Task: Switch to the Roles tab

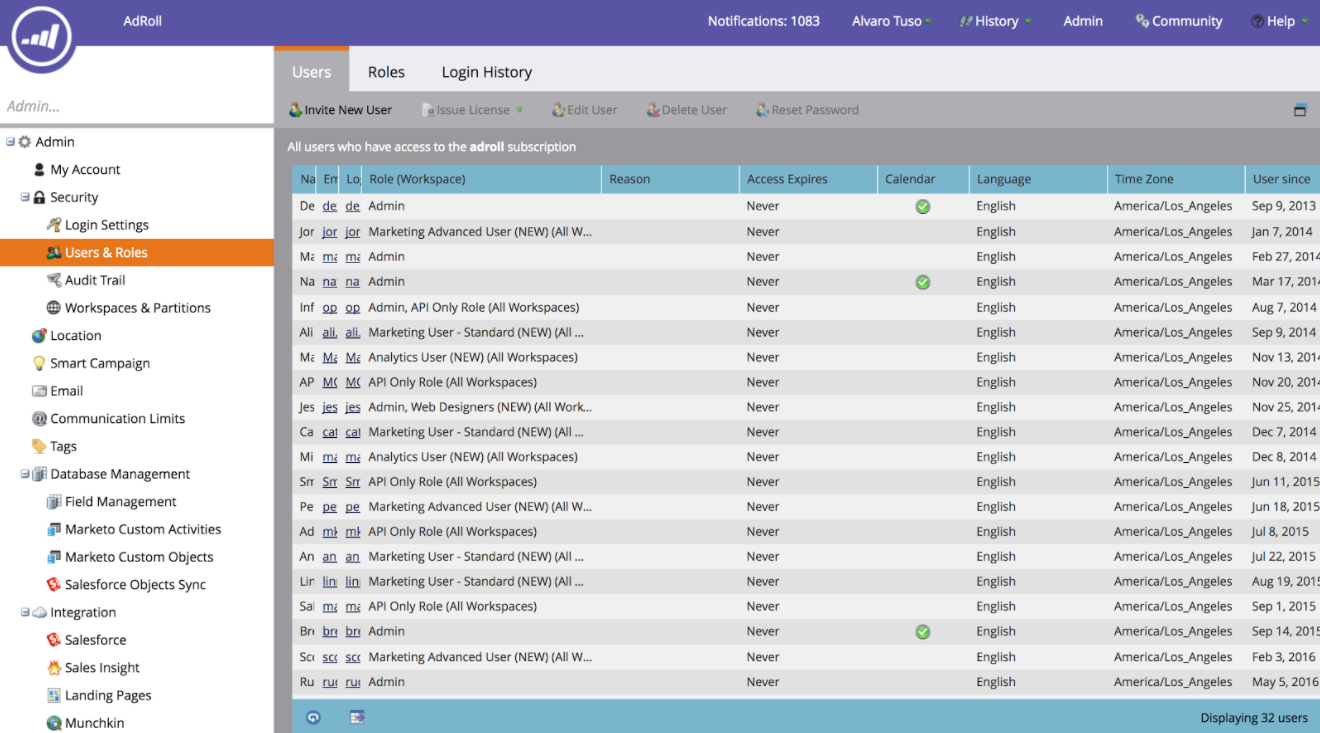Action: pyautogui.click(x=386, y=72)
